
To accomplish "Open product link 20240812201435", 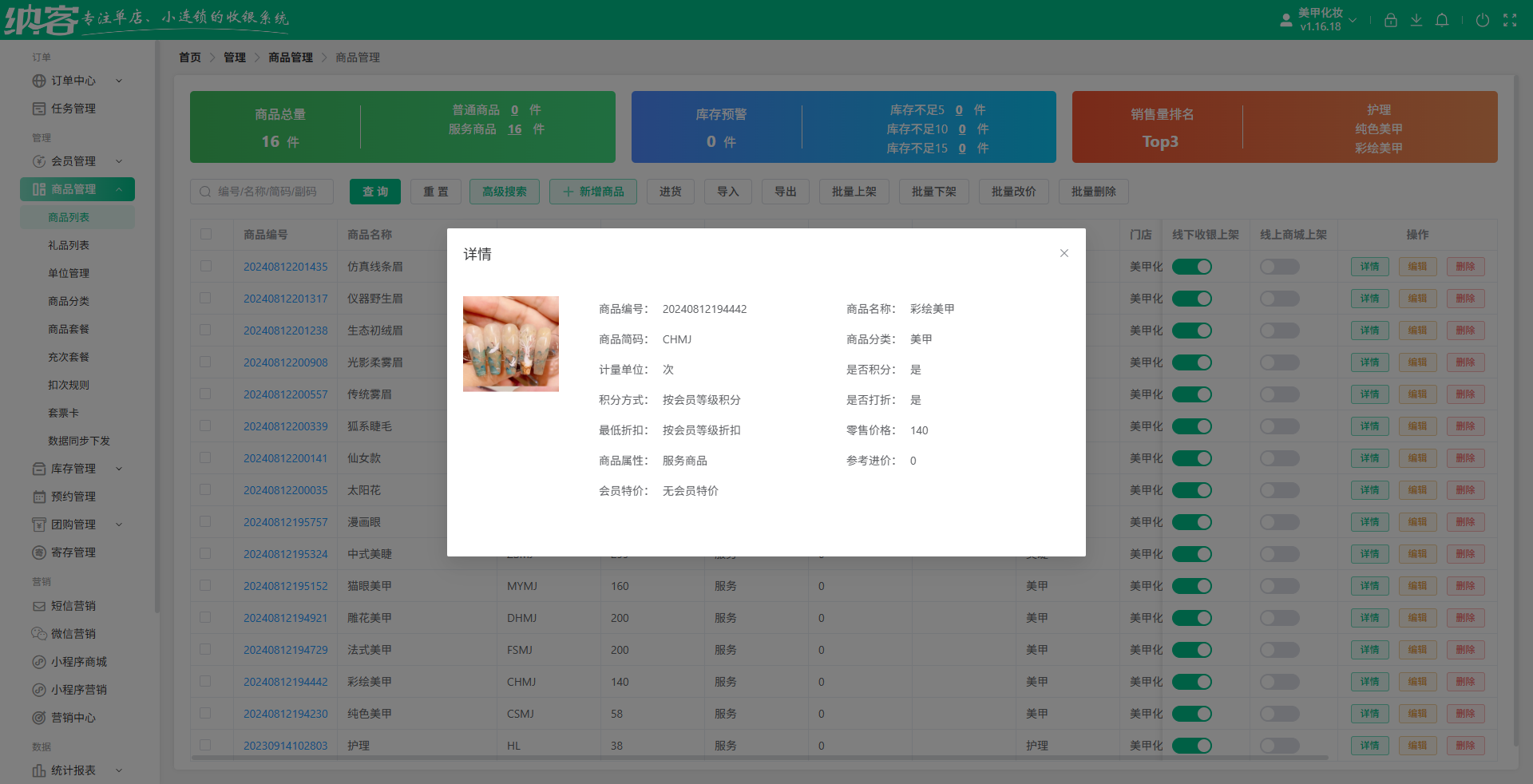I will (x=285, y=267).
